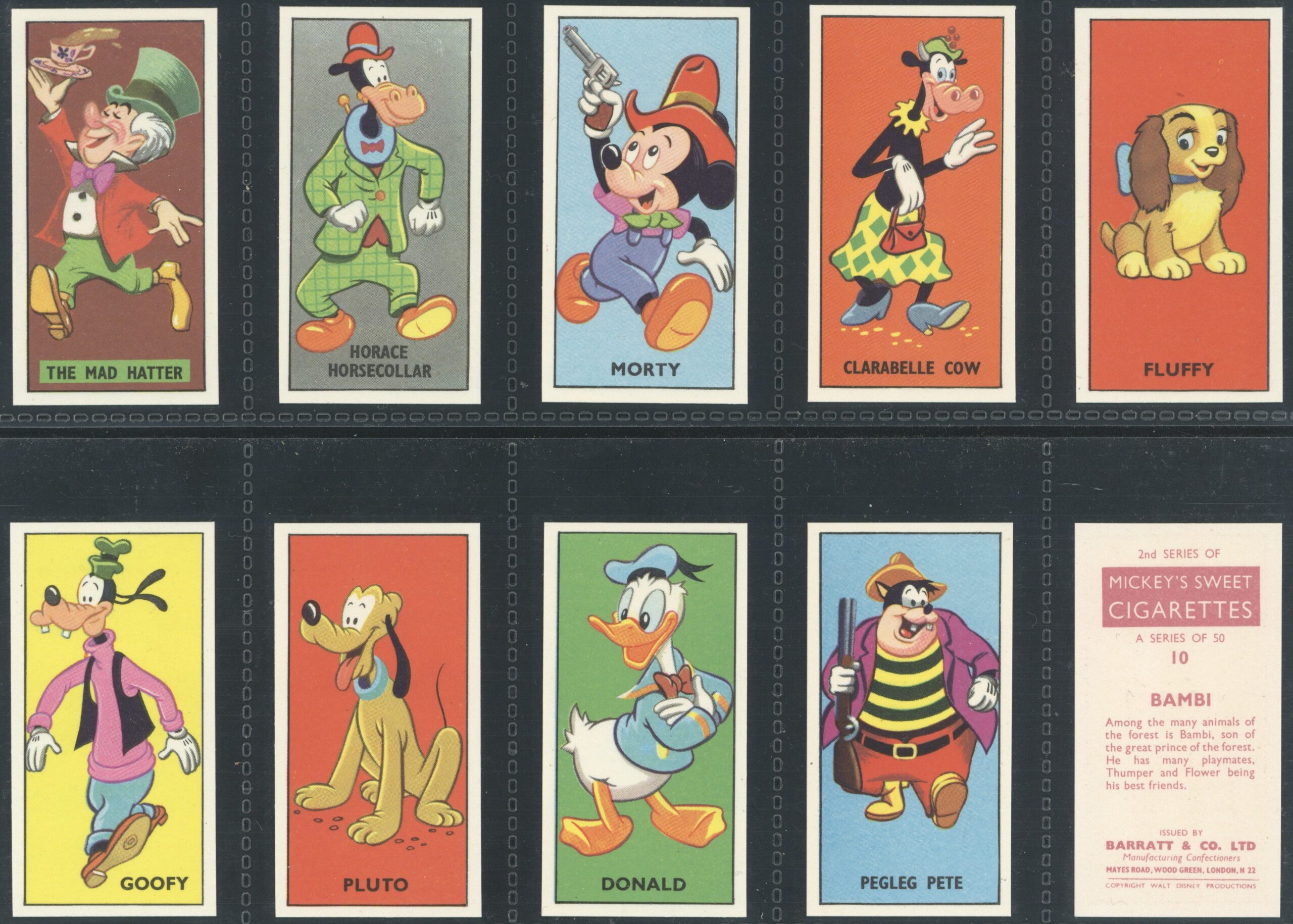The image size is (1293, 924).
Task: Click the 'DONALD' caption text
Action: (643, 884)
